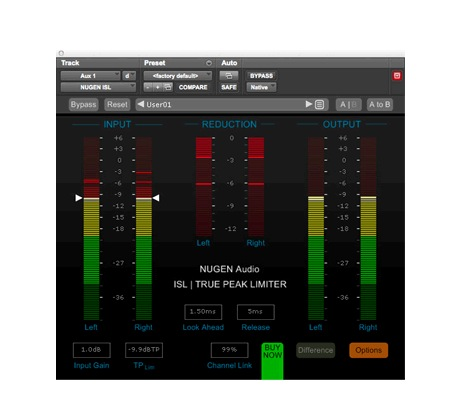Open the orange Options button
This screenshot has width=460, height=416.
pyautogui.click(x=368, y=350)
